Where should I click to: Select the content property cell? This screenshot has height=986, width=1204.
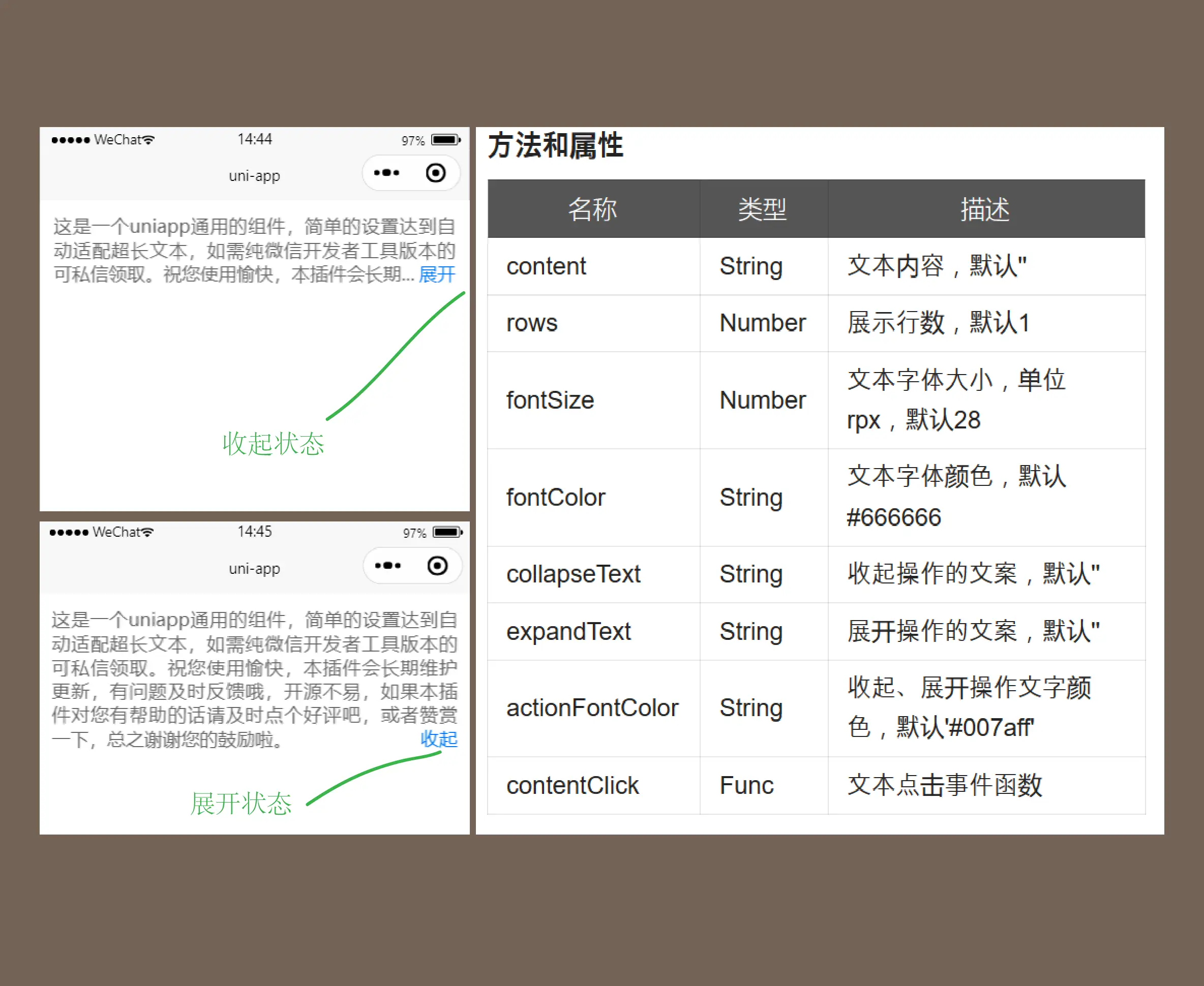pos(546,266)
